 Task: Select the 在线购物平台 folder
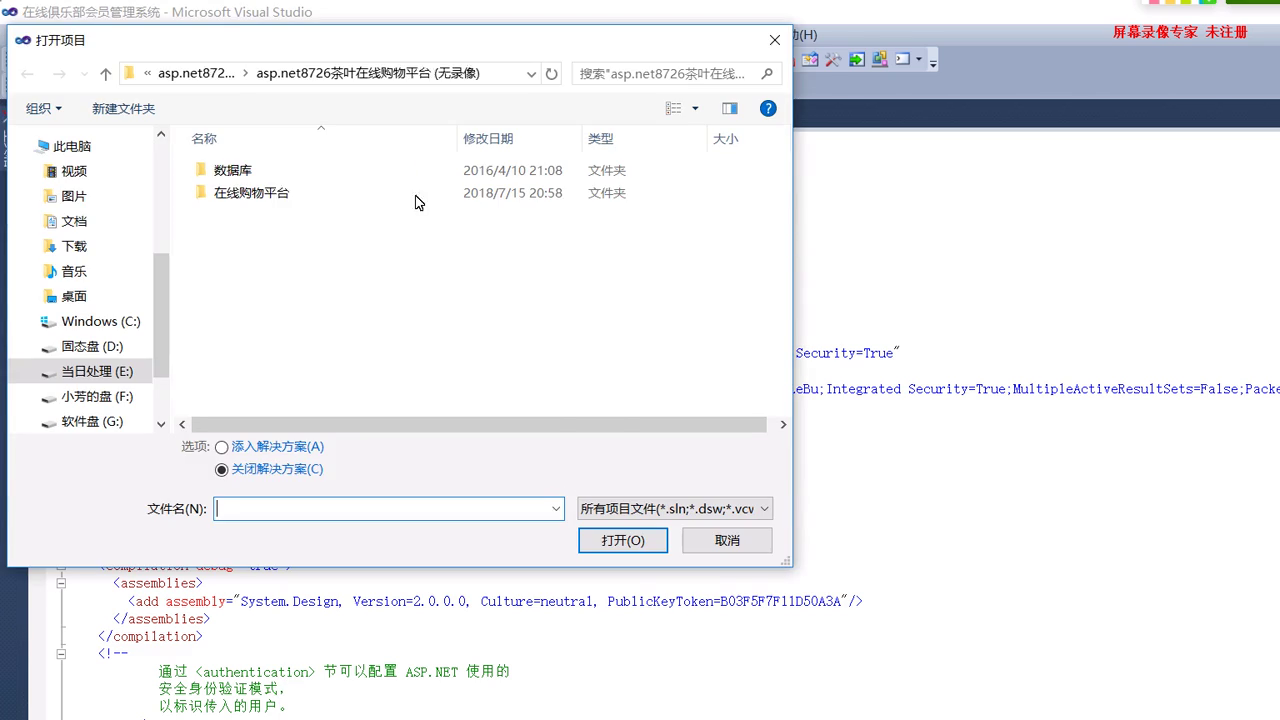tap(251, 193)
